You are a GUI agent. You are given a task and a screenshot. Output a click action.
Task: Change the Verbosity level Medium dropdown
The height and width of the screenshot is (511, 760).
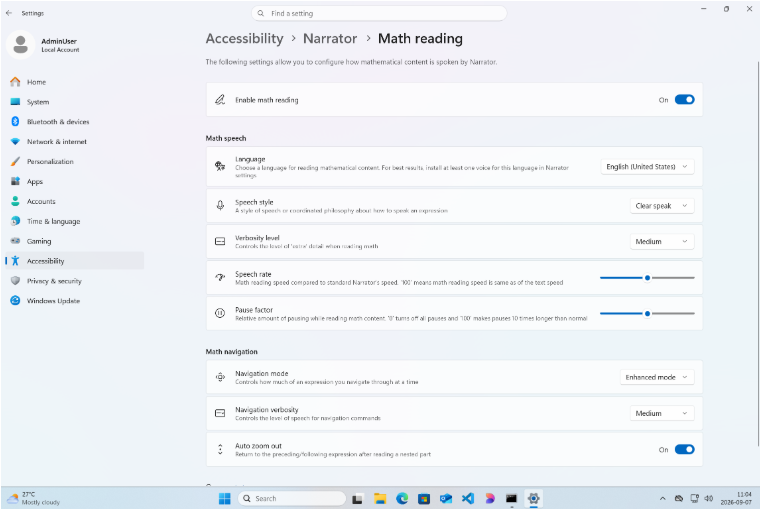pyautogui.click(x=662, y=241)
